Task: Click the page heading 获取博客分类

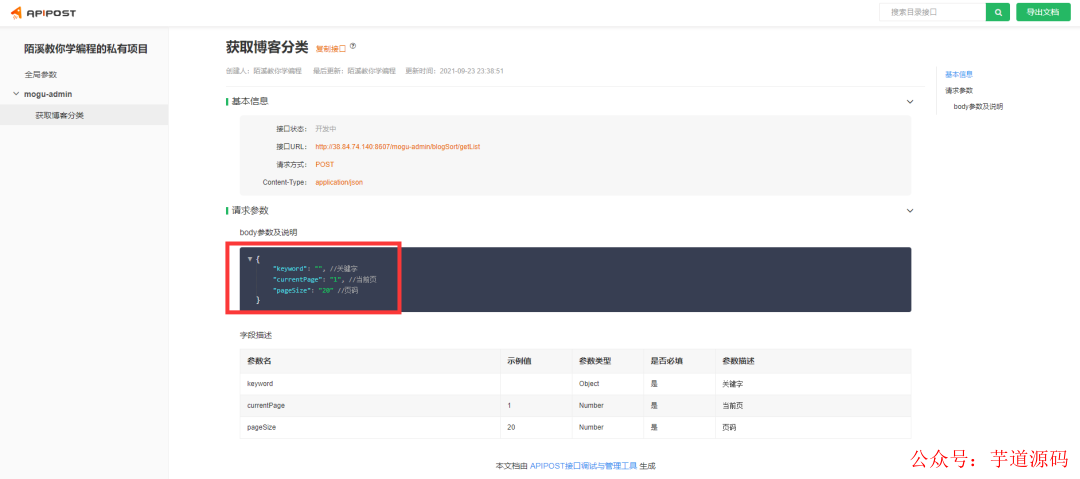Action: [x=267, y=47]
